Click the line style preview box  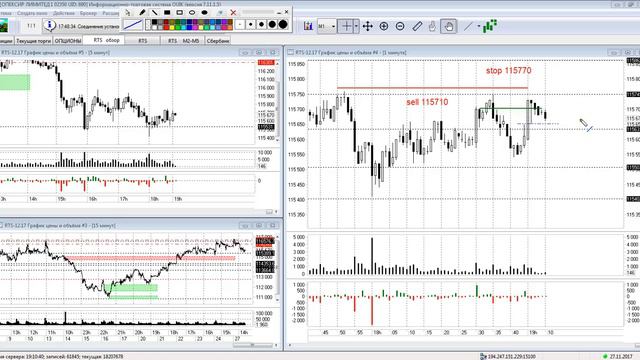coord(133,25)
